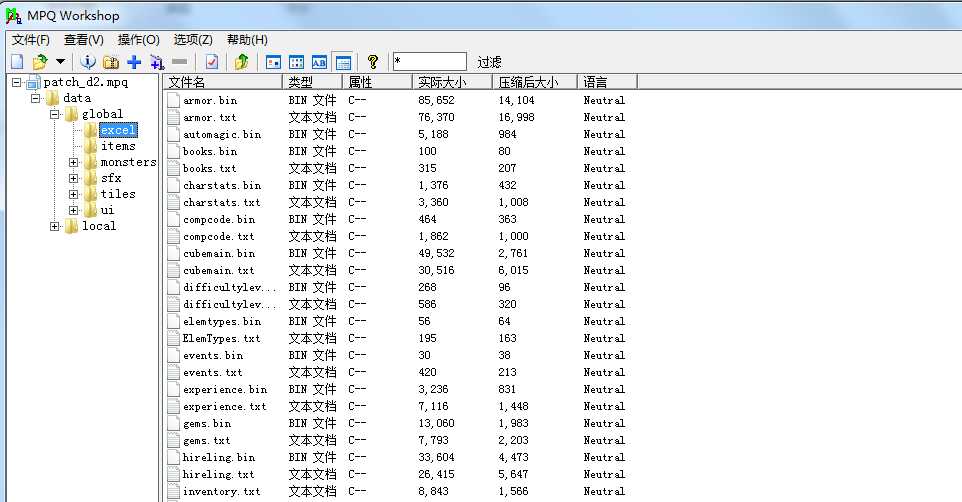Image resolution: width=962 pixels, height=502 pixels.
Task: Open the 帮助(H) menu
Action: click(247, 40)
